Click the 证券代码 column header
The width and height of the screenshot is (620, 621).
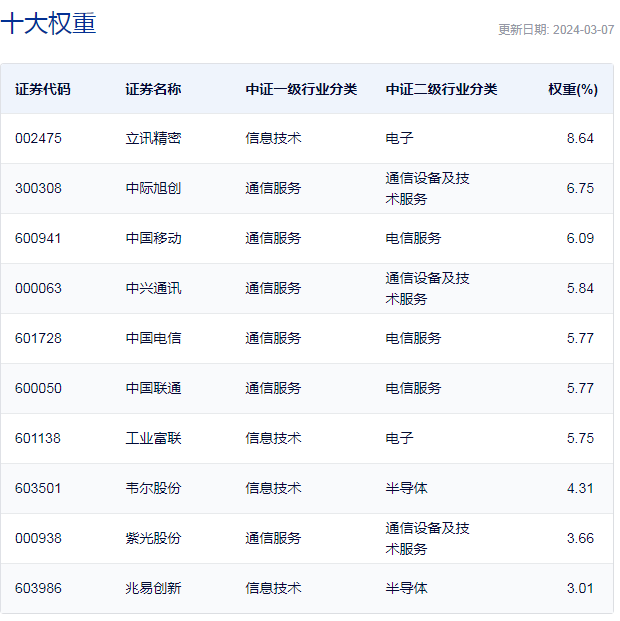pos(43,89)
